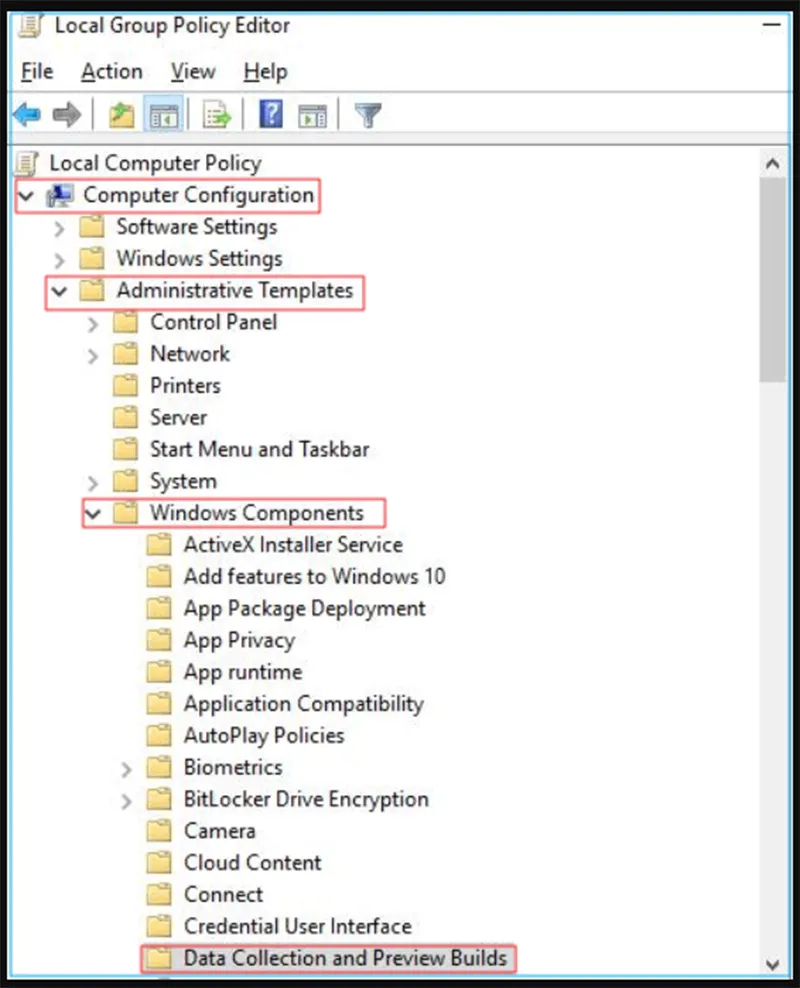Expand the Software Settings node

coord(59,227)
